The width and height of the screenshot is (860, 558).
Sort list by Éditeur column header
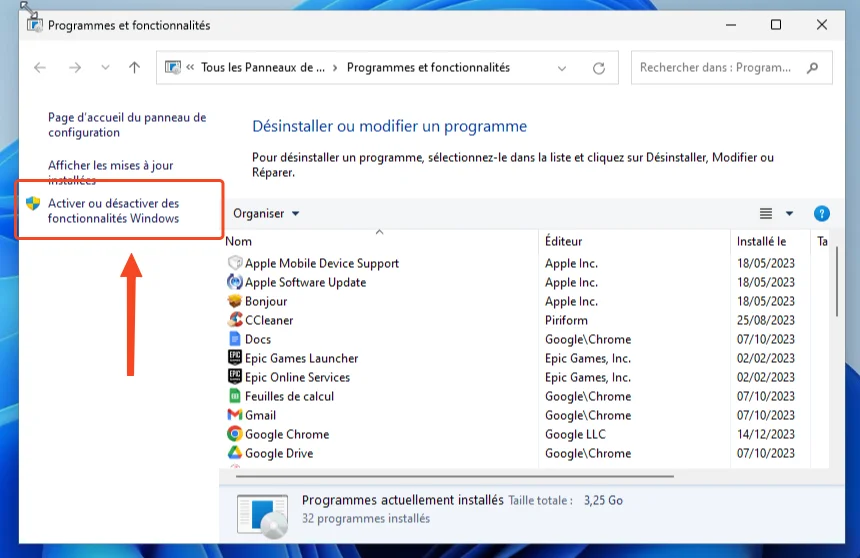pos(563,241)
